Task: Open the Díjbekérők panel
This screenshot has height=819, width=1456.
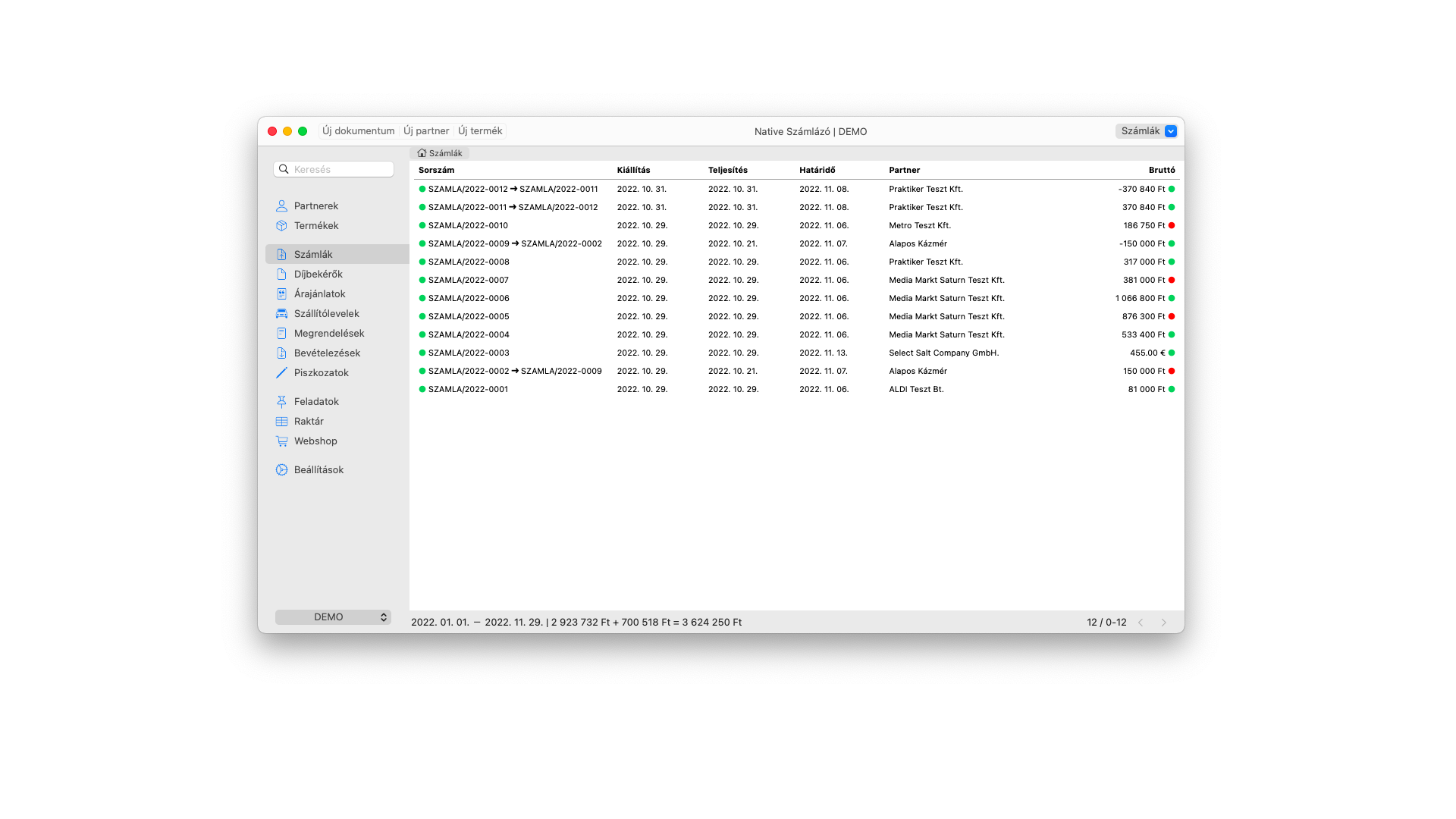Action: [x=316, y=274]
